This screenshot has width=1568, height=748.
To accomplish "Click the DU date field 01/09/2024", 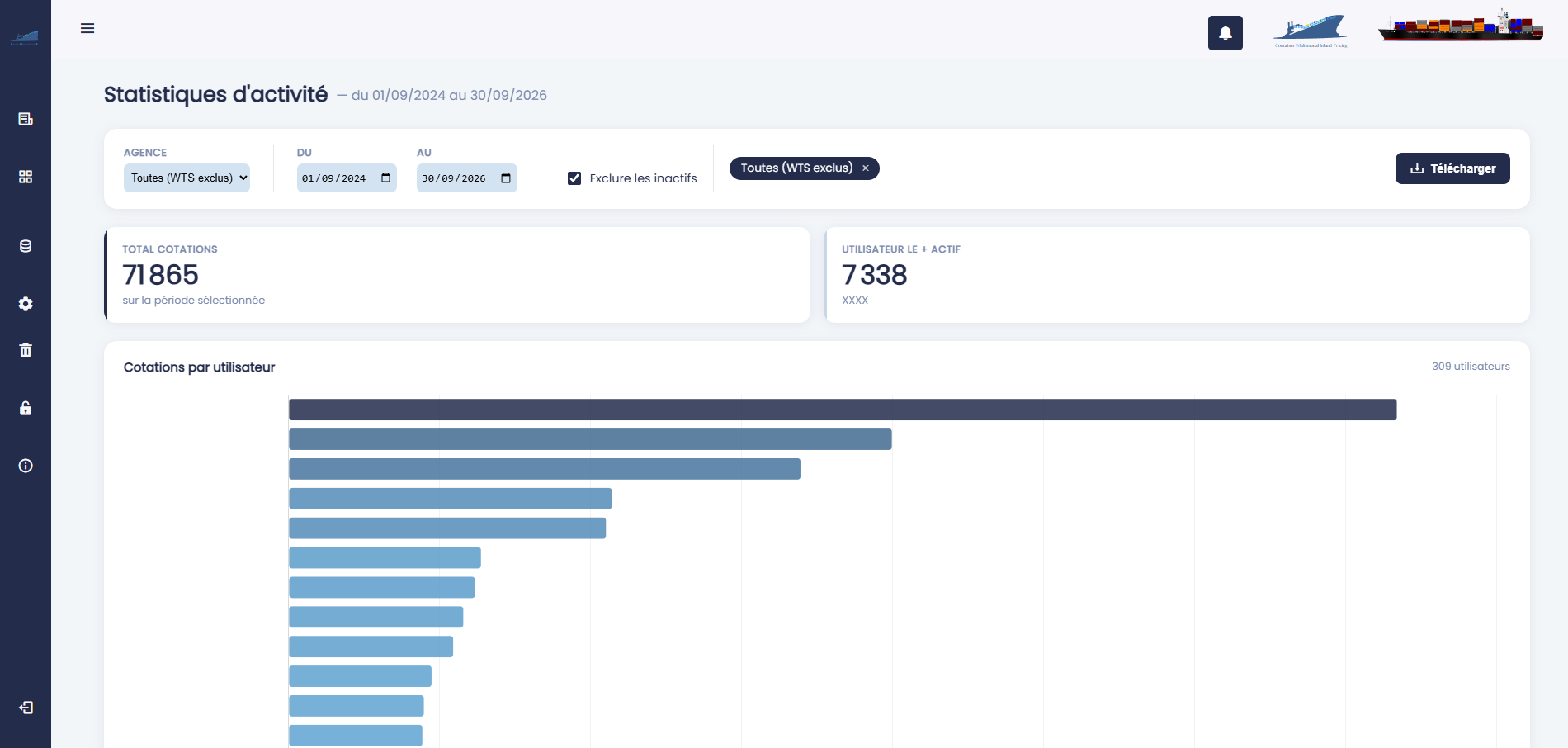I will pos(347,178).
